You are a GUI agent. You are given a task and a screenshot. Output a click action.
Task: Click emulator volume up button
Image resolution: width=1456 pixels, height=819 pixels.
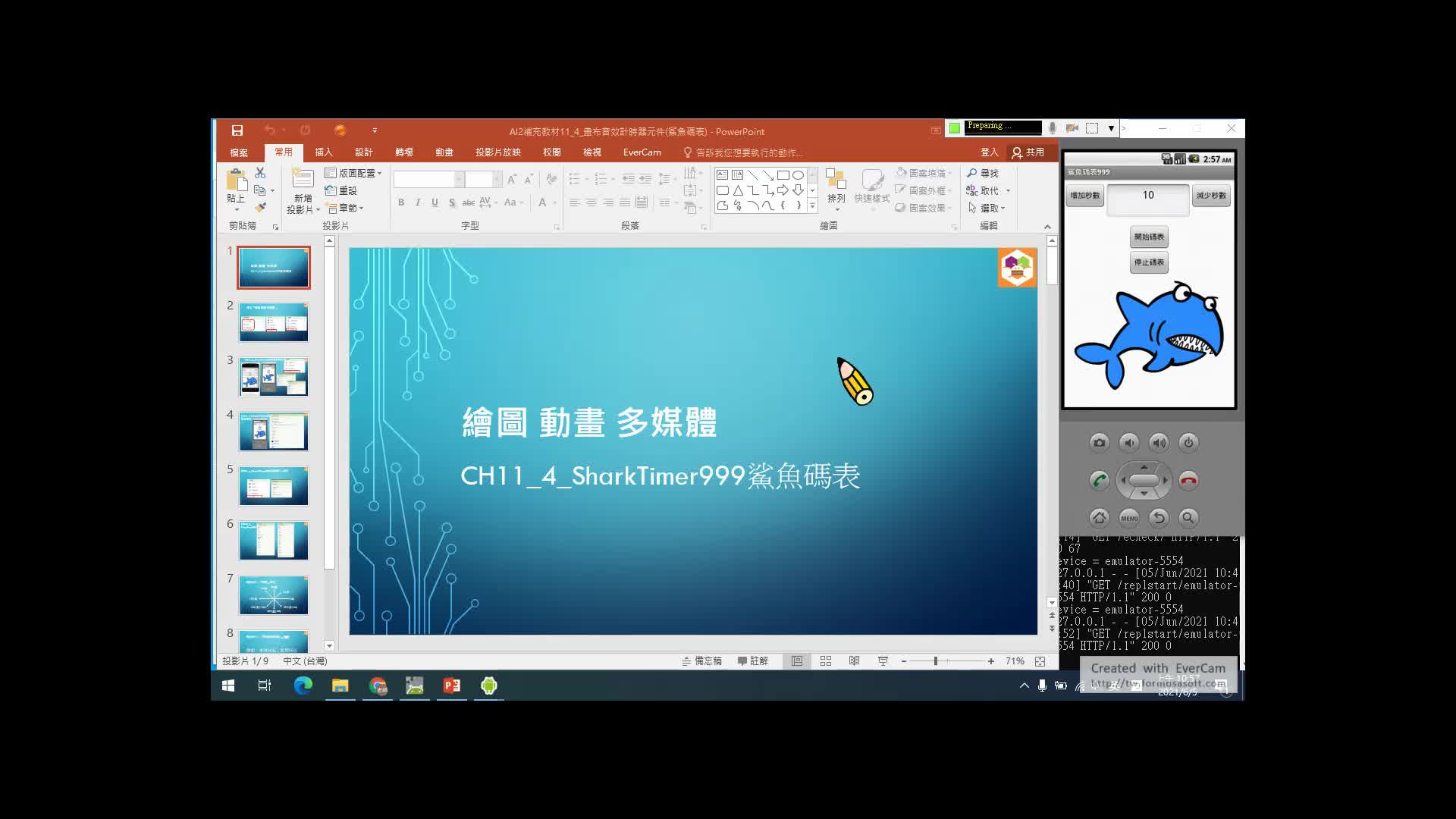[1159, 443]
